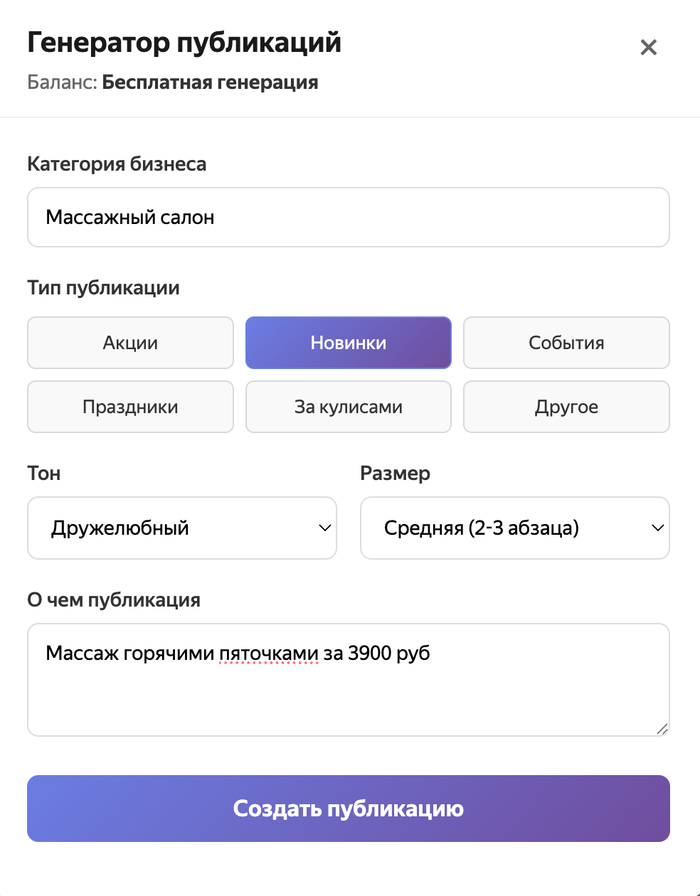
Task: Choose the События publication type
Action: [566, 343]
